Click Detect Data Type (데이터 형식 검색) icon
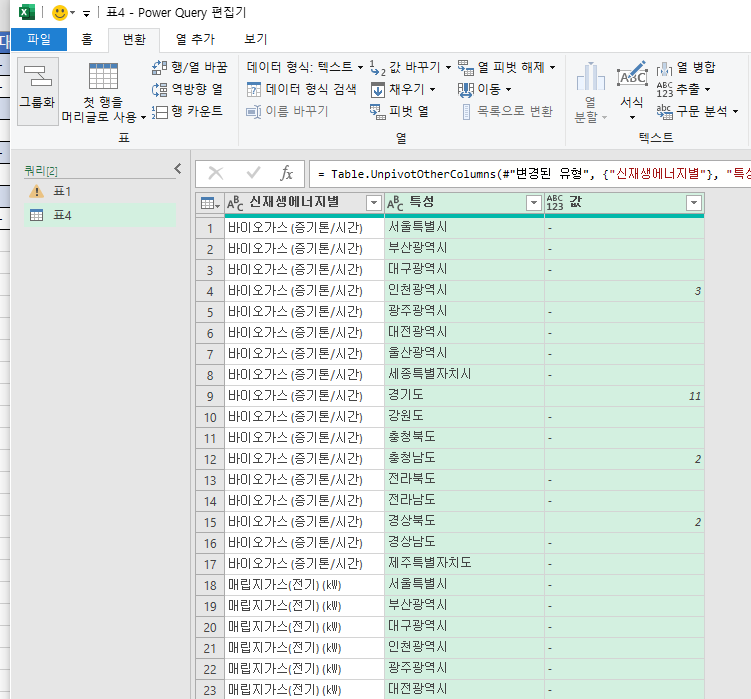This screenshot has width=751, height=699. pos(253,90)
